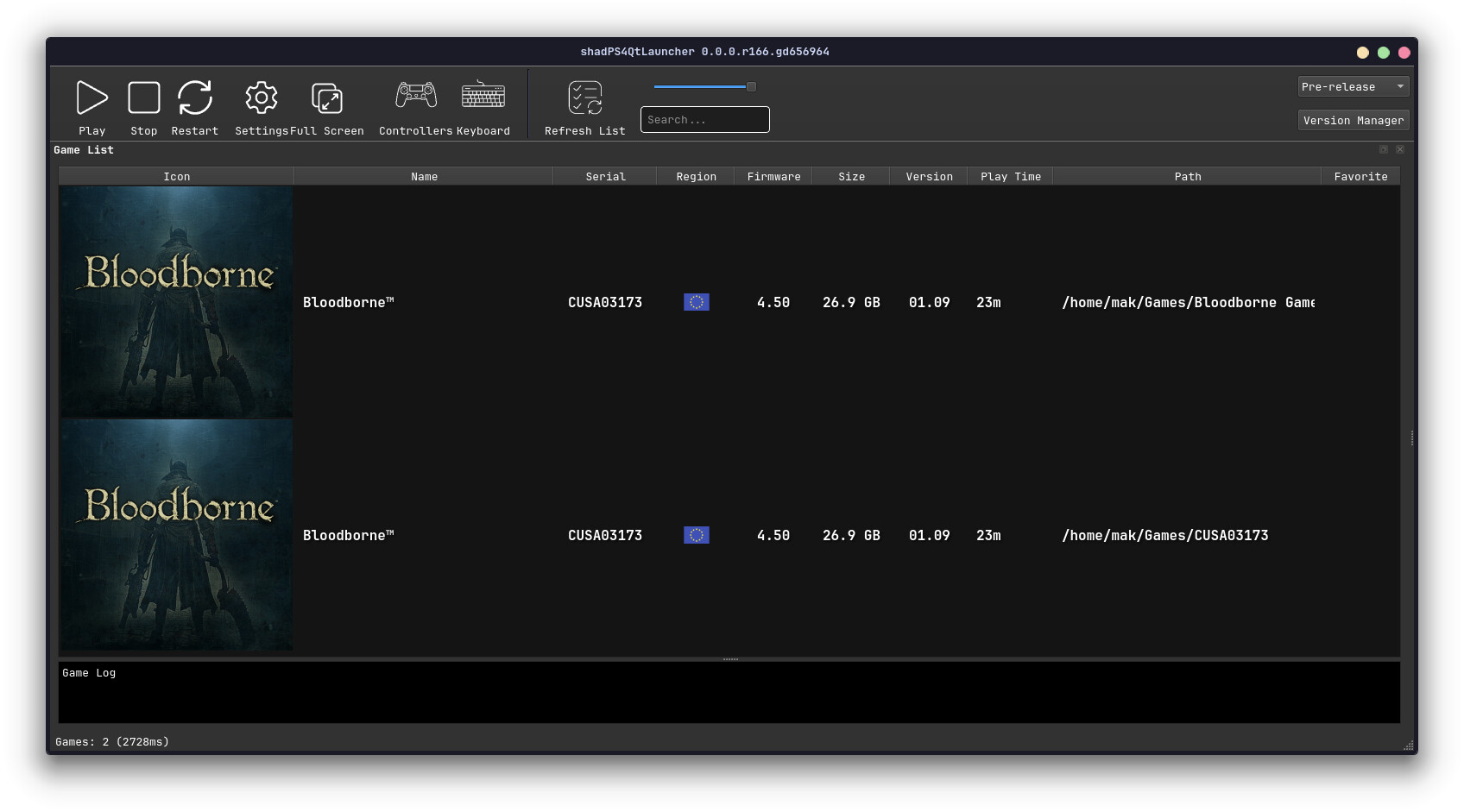Screen dimensions: 1464x812
Task: Sort by Play Time column header
Action: pyautogui.click(x=1010, y=177)
